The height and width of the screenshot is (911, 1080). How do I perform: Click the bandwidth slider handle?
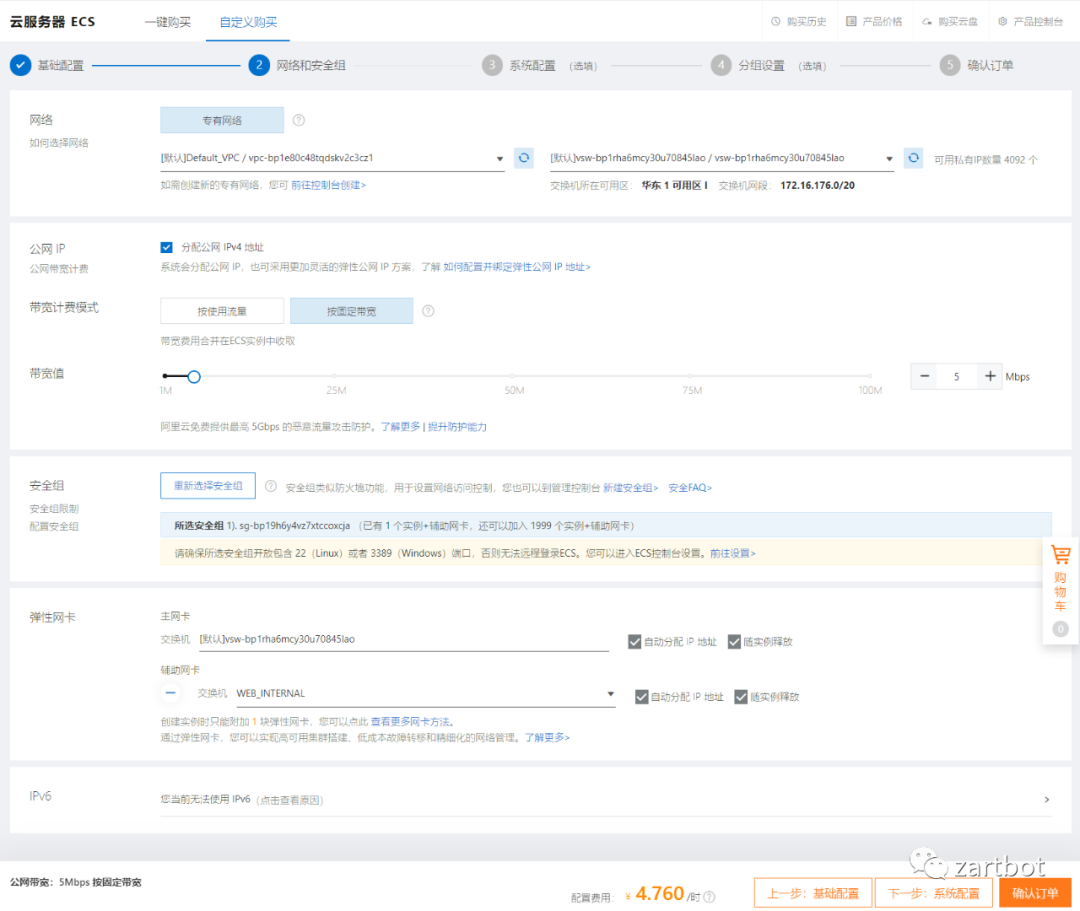click(194, 376)
